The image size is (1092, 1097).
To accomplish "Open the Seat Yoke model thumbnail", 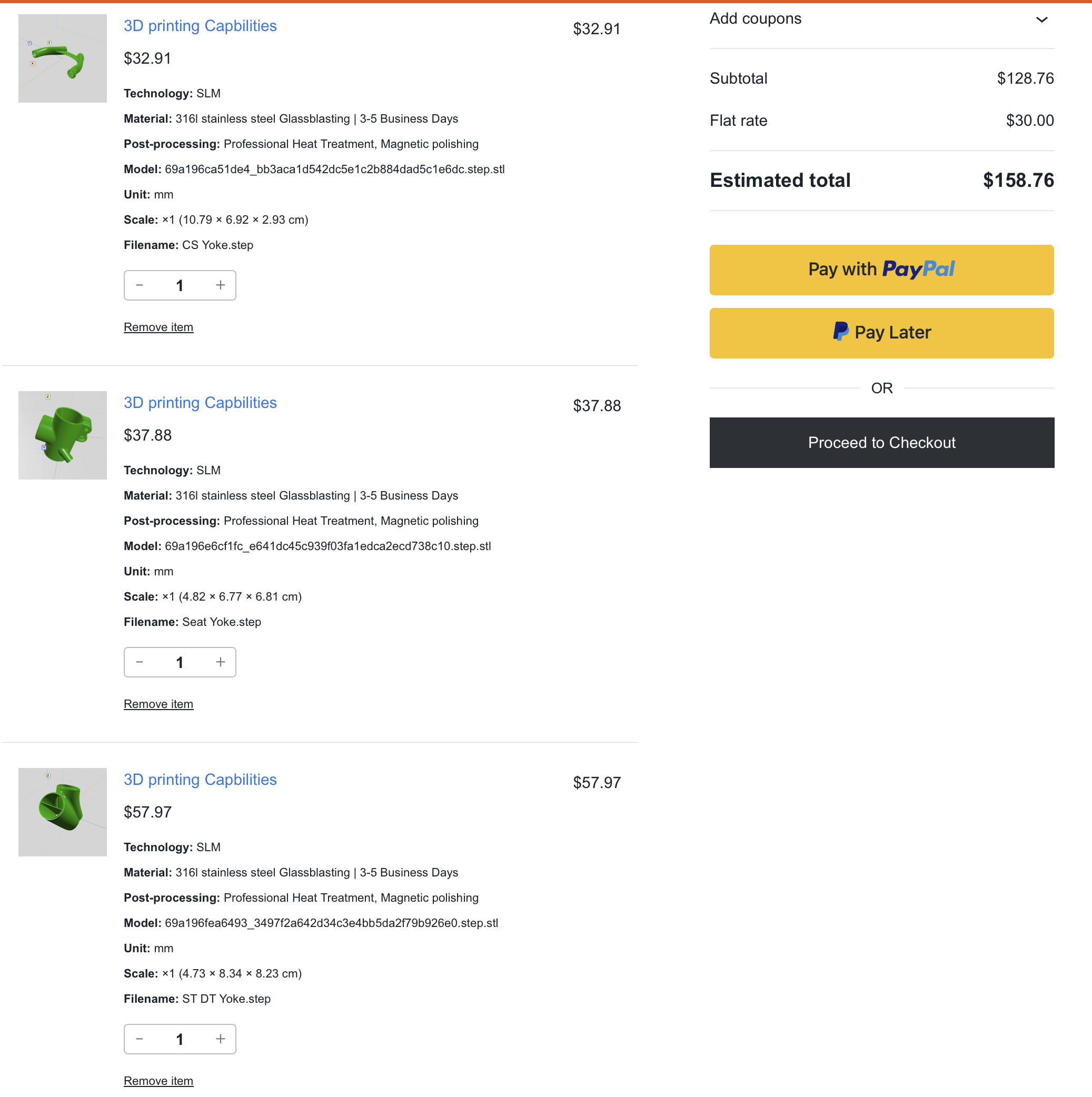I will click(x=63, y=435).
